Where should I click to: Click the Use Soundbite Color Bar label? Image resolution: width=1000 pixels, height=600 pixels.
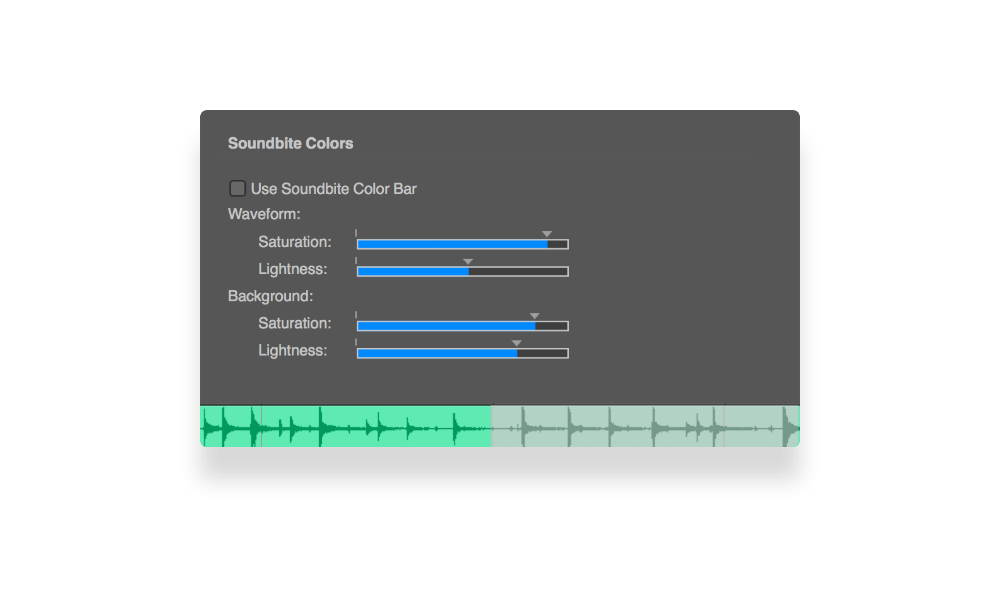[x=334, y=189]
